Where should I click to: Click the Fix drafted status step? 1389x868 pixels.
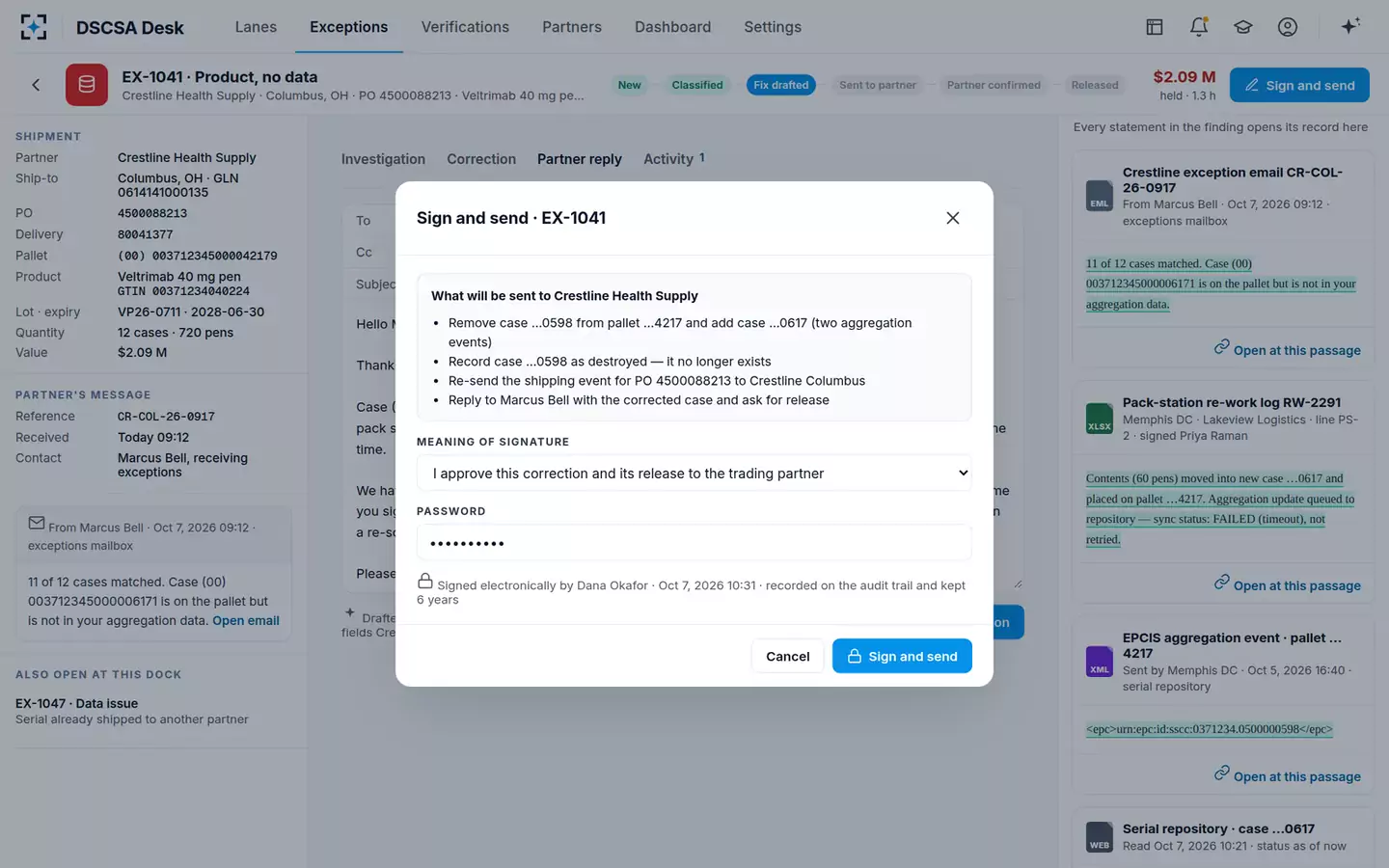point(781,85)
